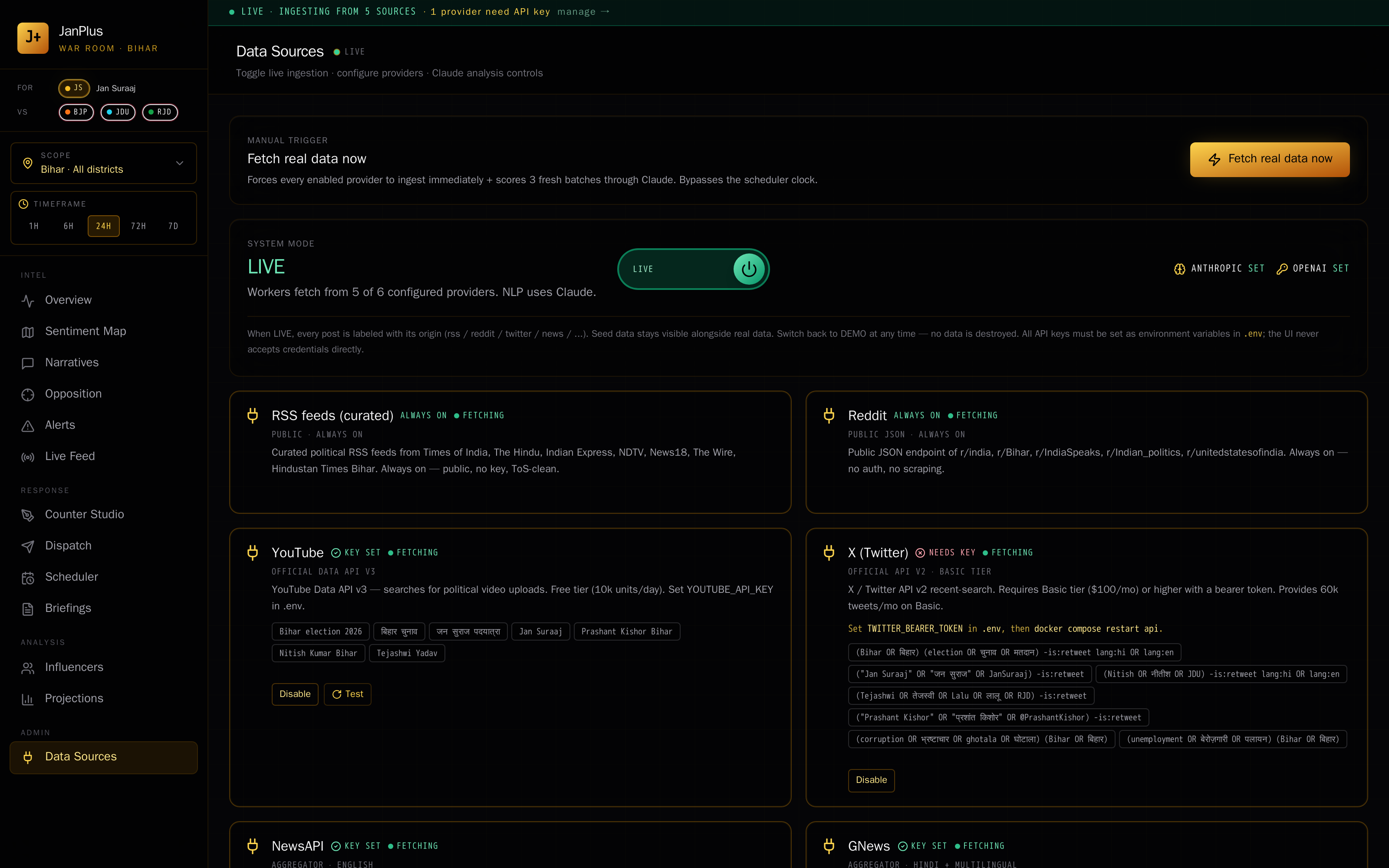Click the JanPlus J+ logo icon
Screen dimensions: 1389x868
coord(33,38)
